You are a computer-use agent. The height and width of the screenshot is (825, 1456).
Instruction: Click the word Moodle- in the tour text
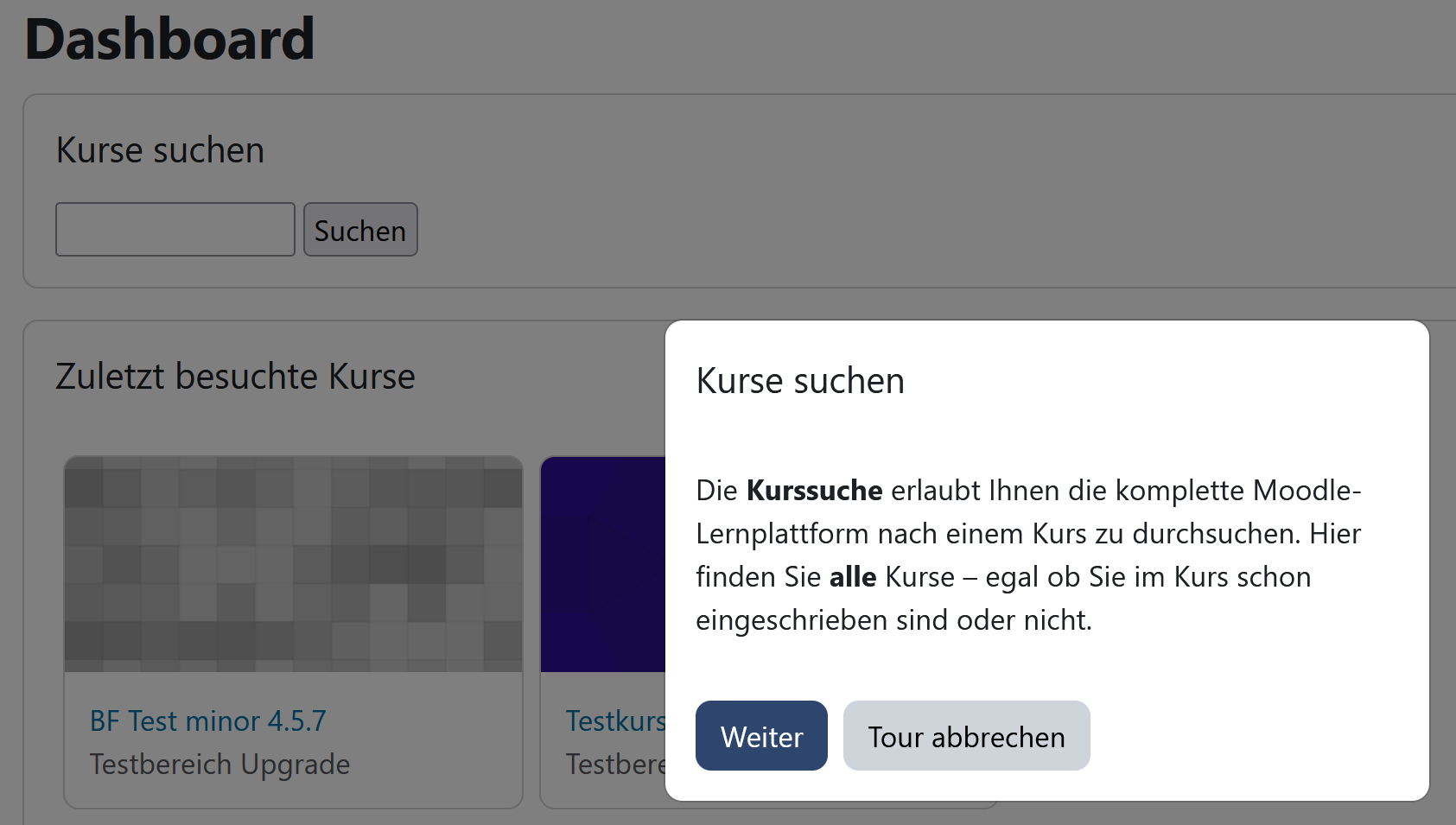click(1307, 491)
